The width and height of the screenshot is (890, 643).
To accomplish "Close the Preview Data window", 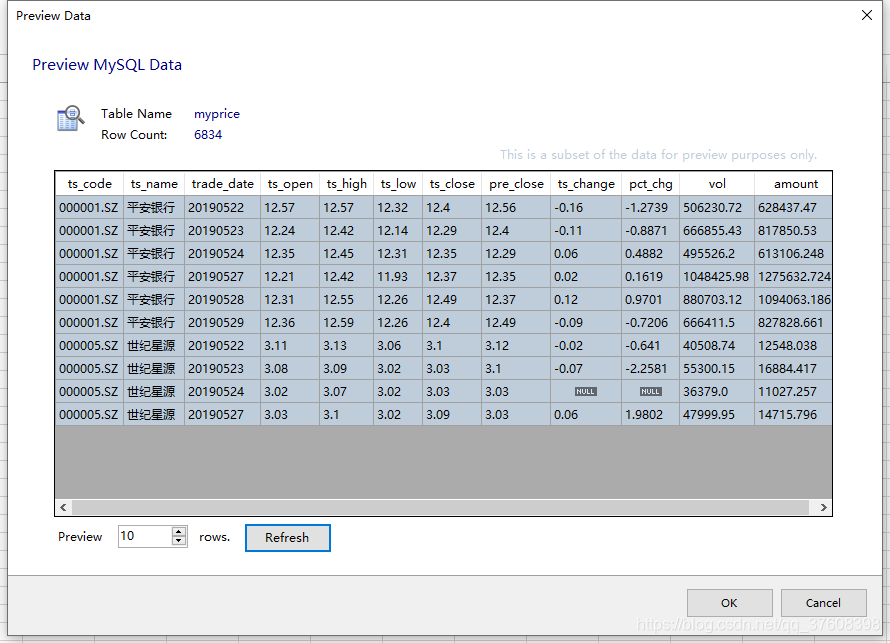I will point(867,15).
